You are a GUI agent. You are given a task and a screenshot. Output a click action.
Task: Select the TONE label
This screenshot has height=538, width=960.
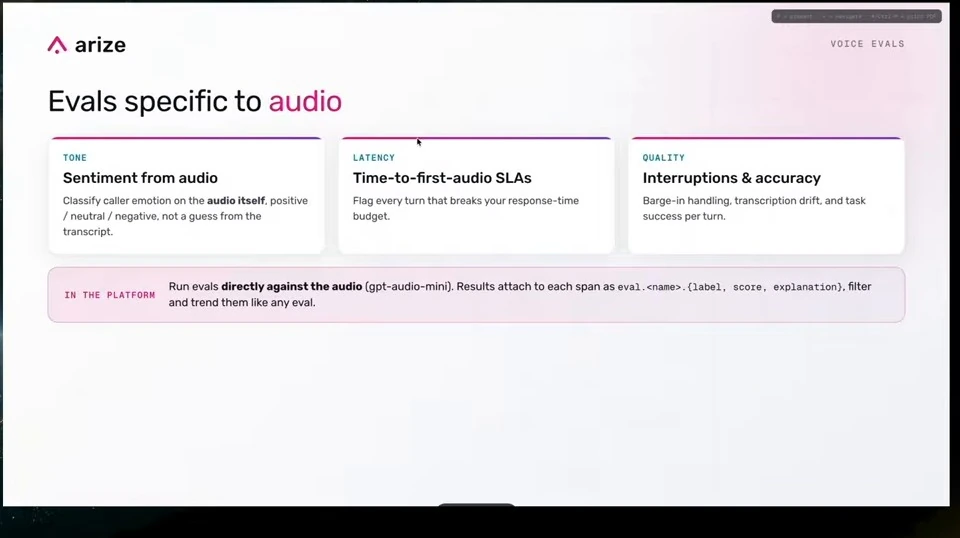(75, 157)
